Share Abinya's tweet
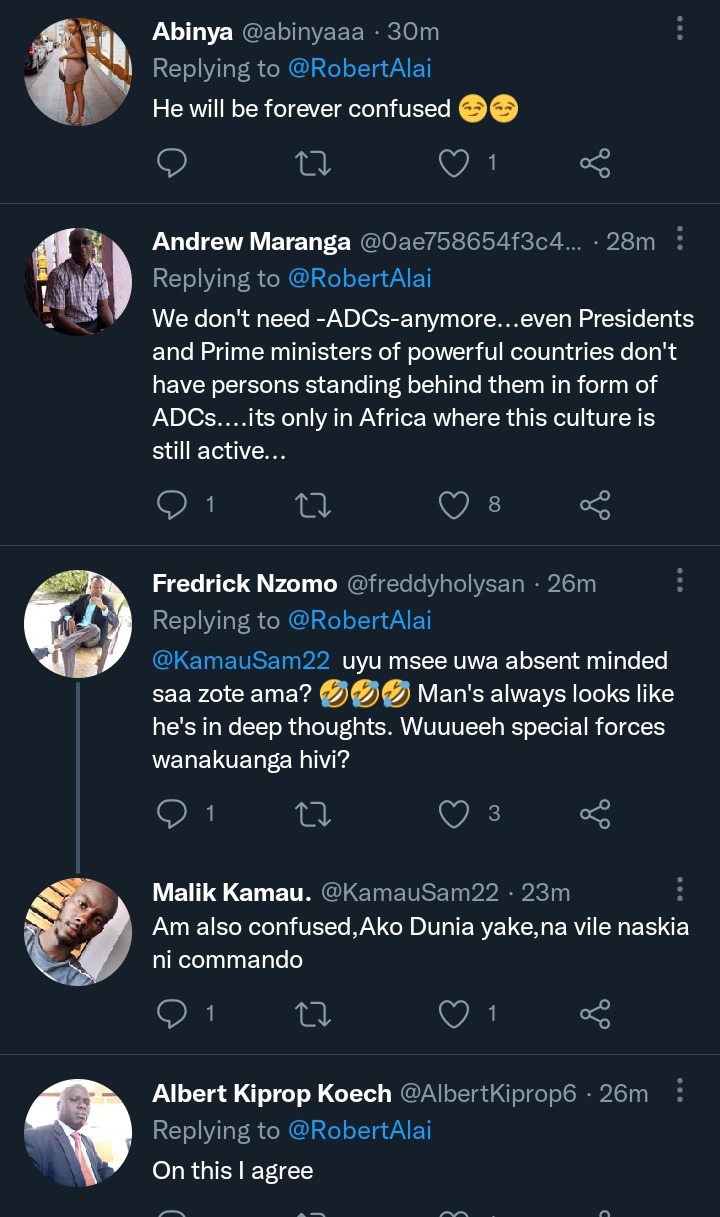The height and width of the screenshot is (1217, 720). pyautogui.click(x=595, y=162)
